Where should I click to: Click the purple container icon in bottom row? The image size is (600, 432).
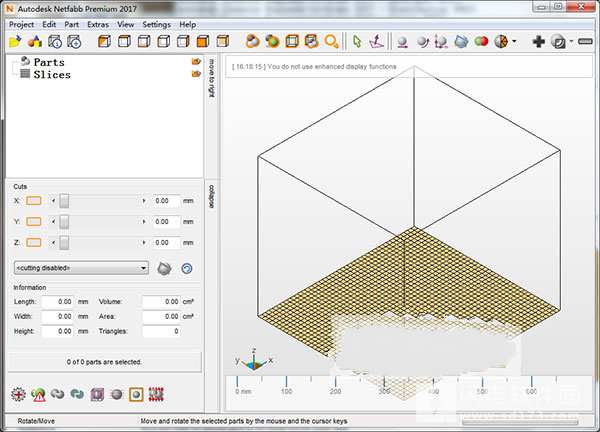coord(97,394)
